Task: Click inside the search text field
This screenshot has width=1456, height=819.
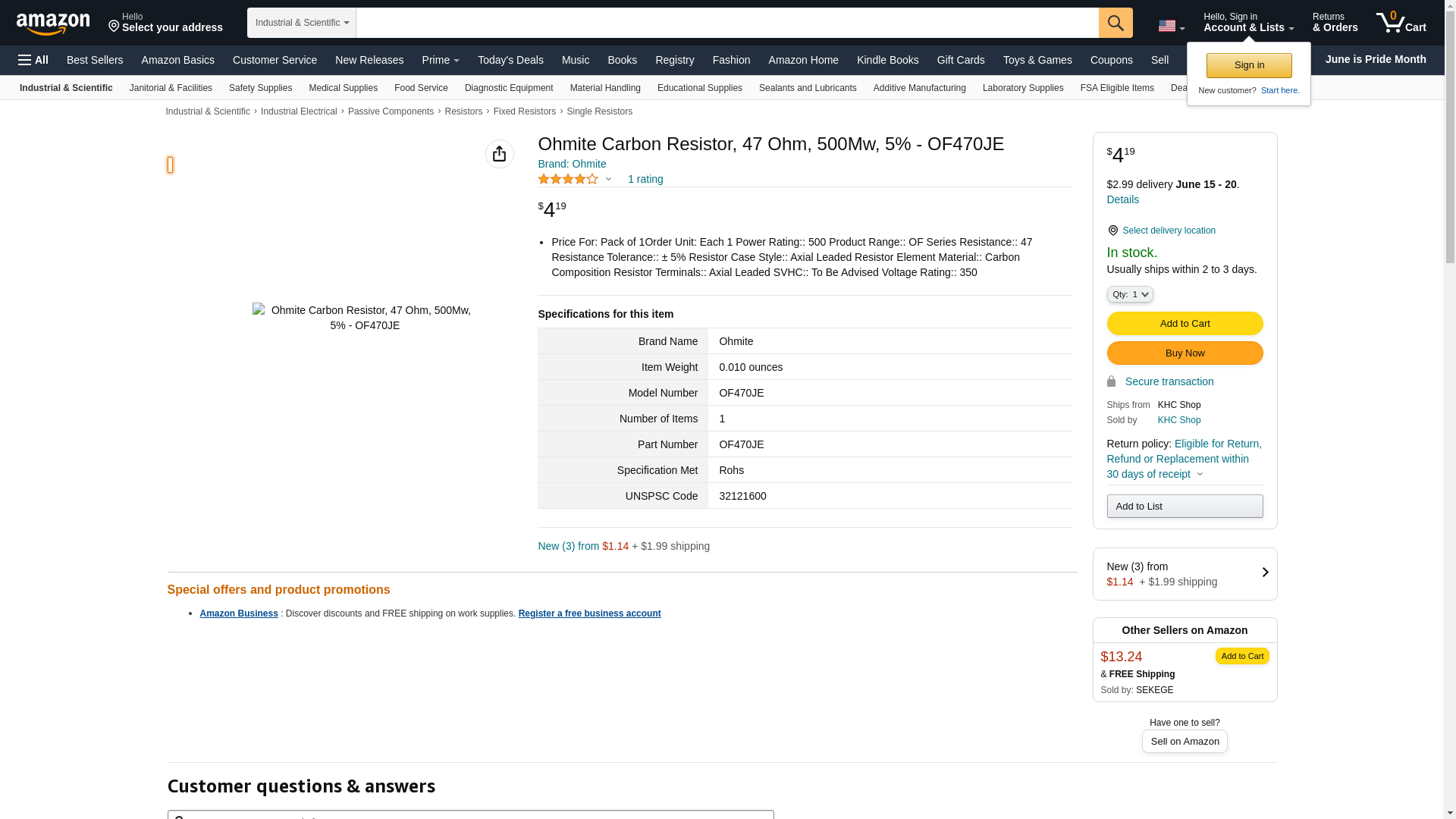Action: pos(726,23)
